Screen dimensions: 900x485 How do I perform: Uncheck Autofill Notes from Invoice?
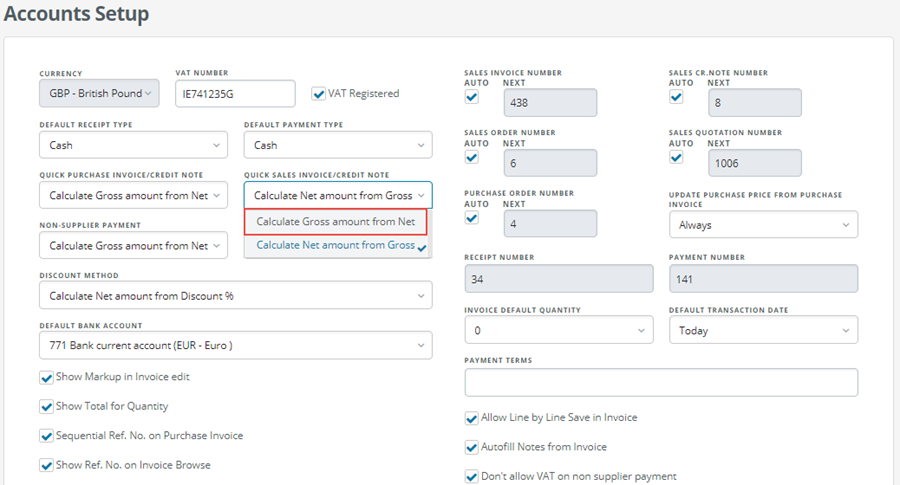click(x=472, y=448)
